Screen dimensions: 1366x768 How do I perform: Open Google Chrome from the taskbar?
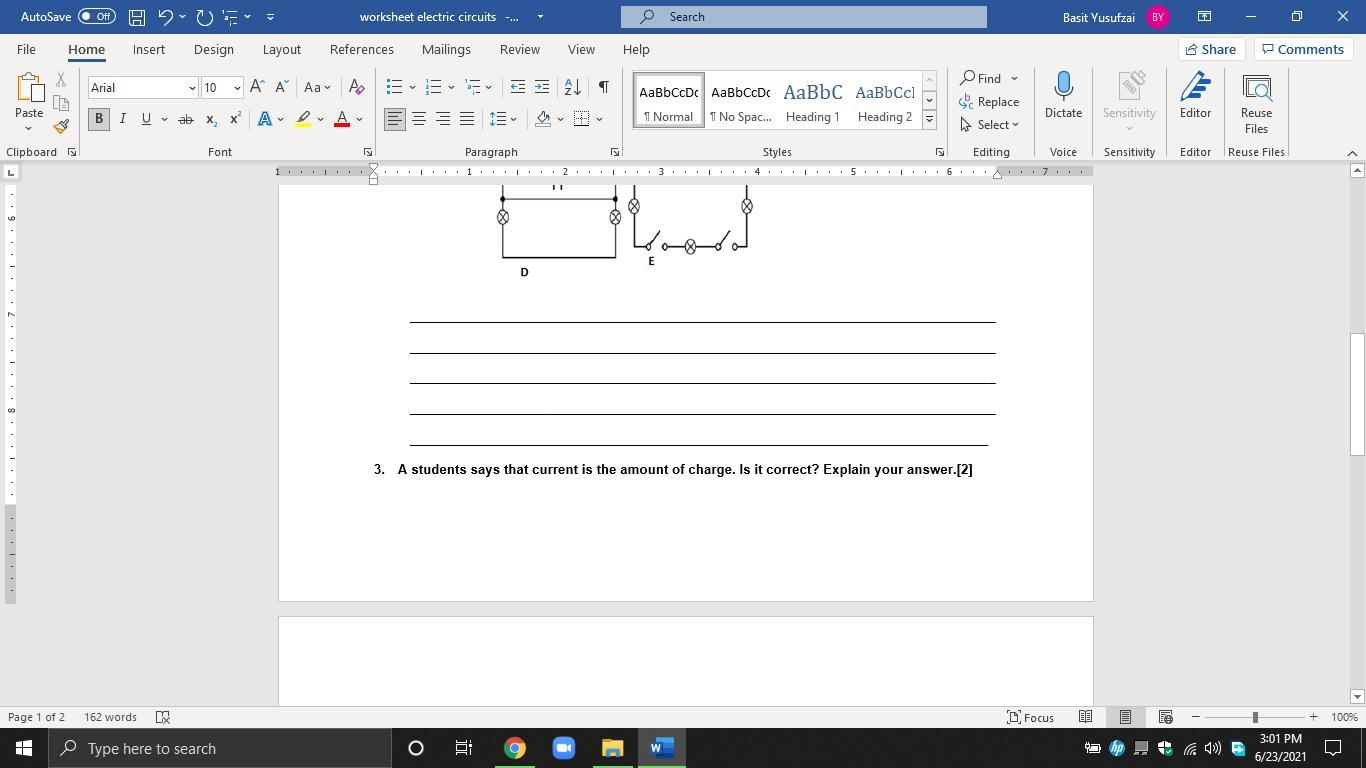coord(514,748)
